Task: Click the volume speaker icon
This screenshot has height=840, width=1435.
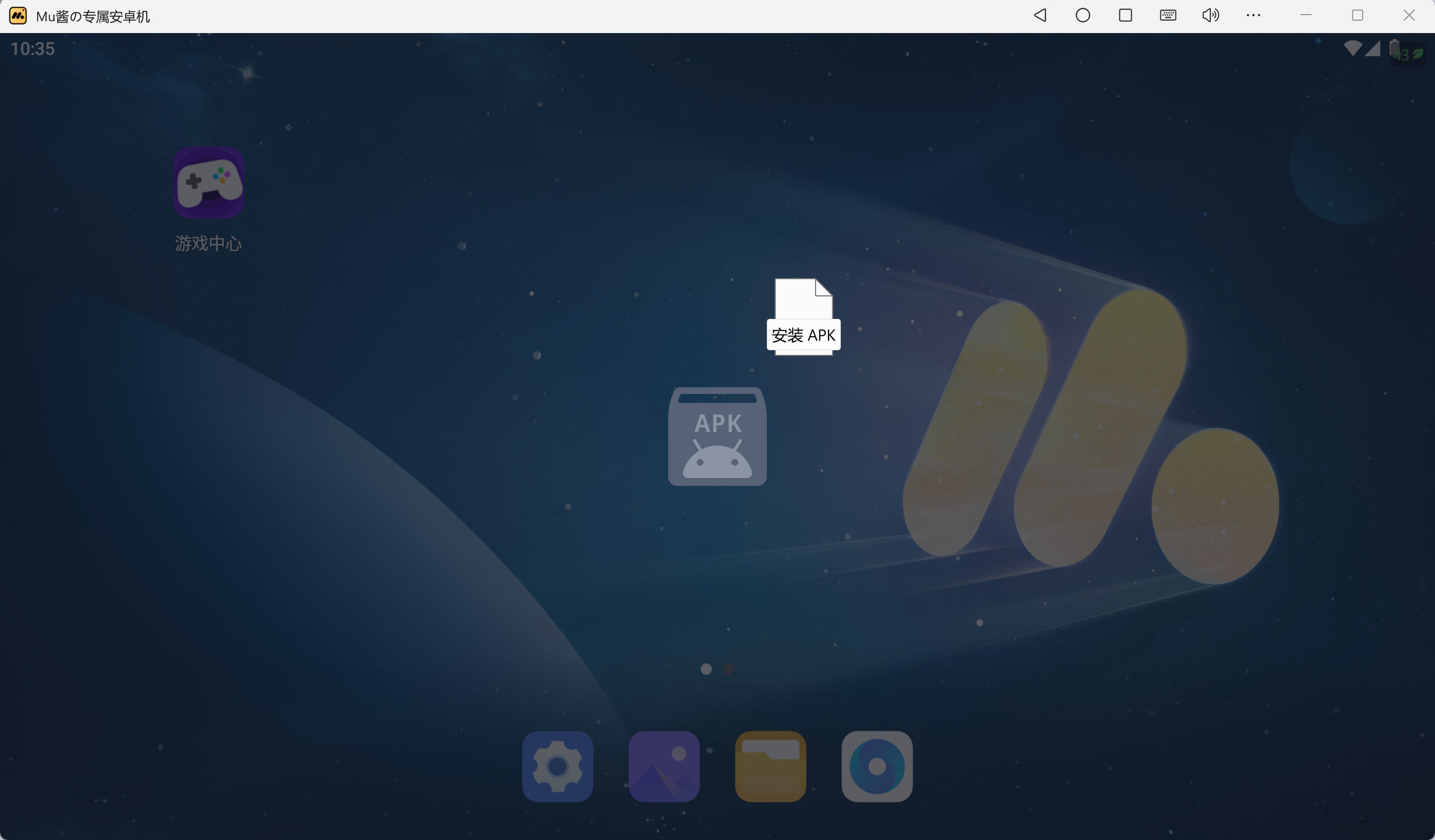Action: click(x=1210, y=15)
